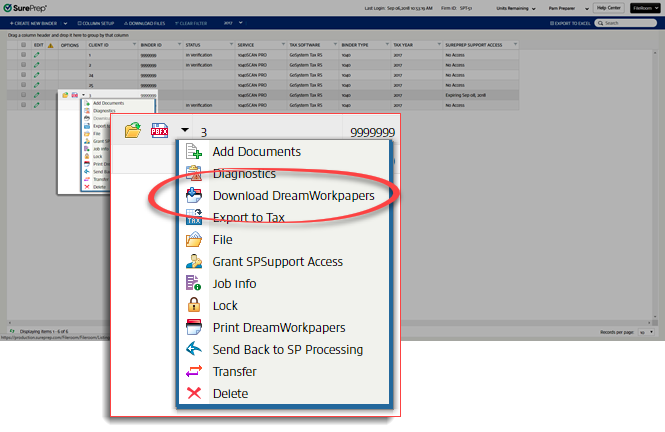Click the padlock Lock icon
This screenshot has width=665, height=432.
[194, 305]
